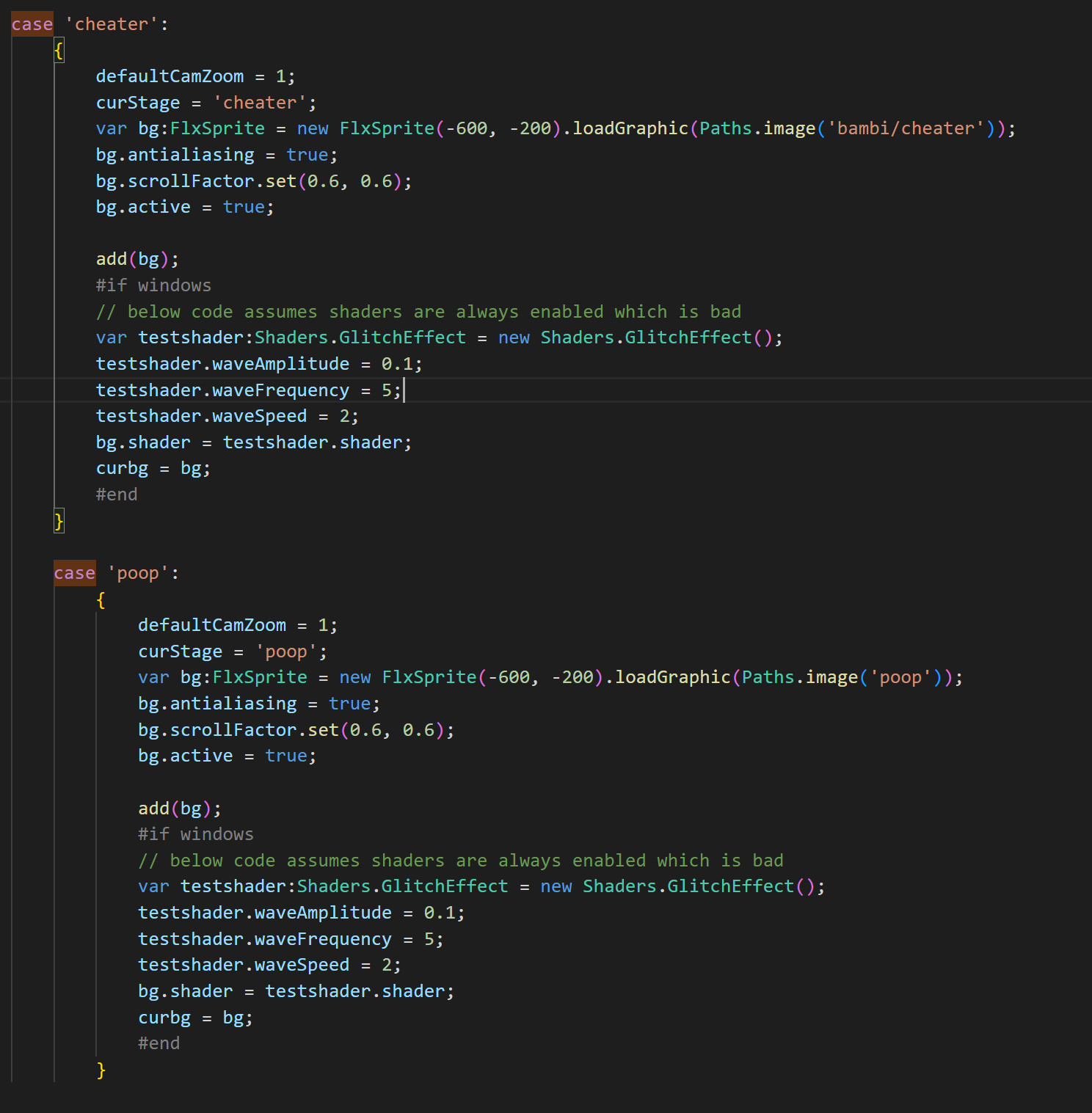Viewport: 1092px width, 1113px height.
Task: Click the closing brace of the poop block
Action: pyautogui.click(x=101, y=1070)
